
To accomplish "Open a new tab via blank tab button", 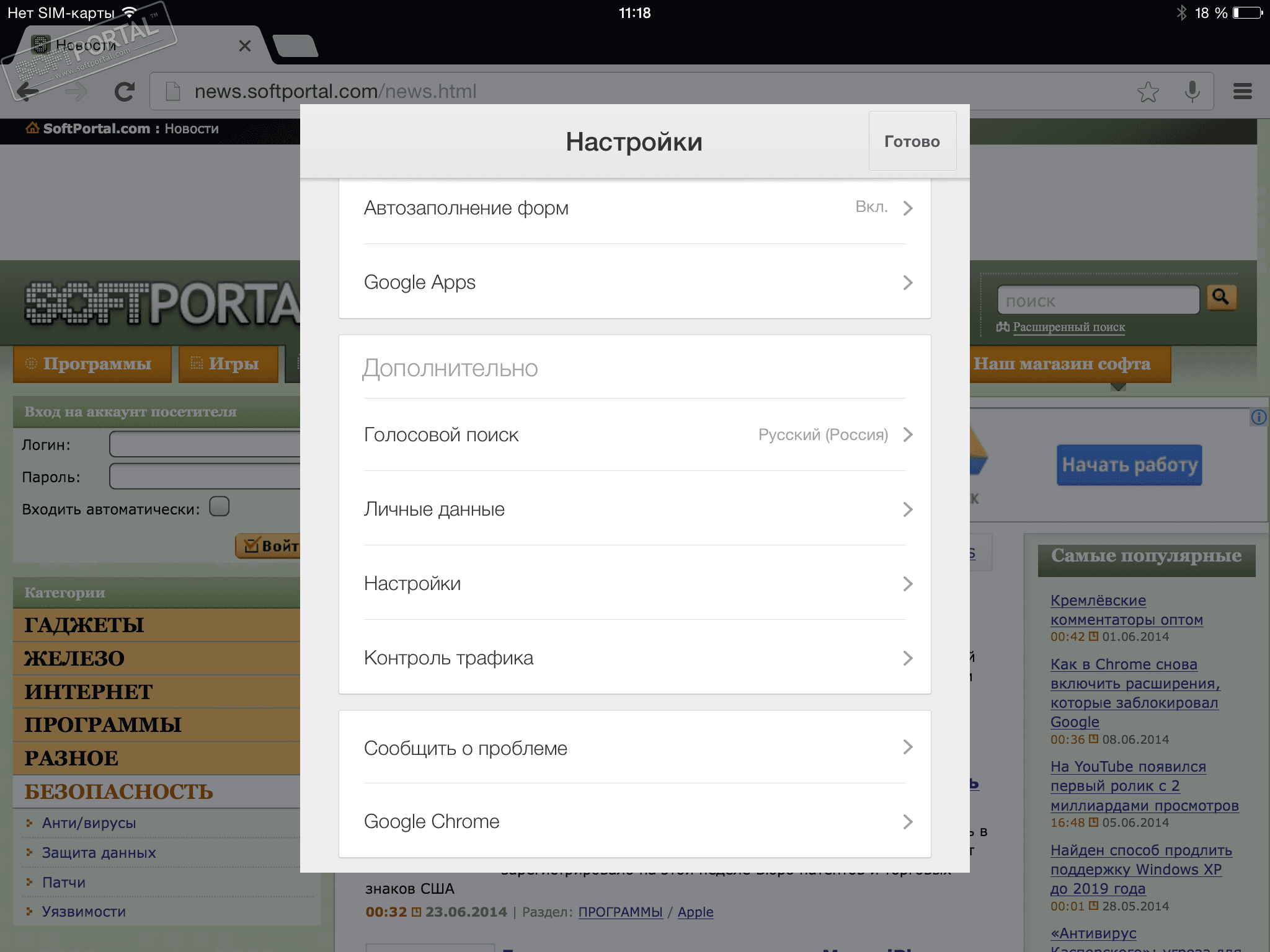I will (x=295, y=46).
